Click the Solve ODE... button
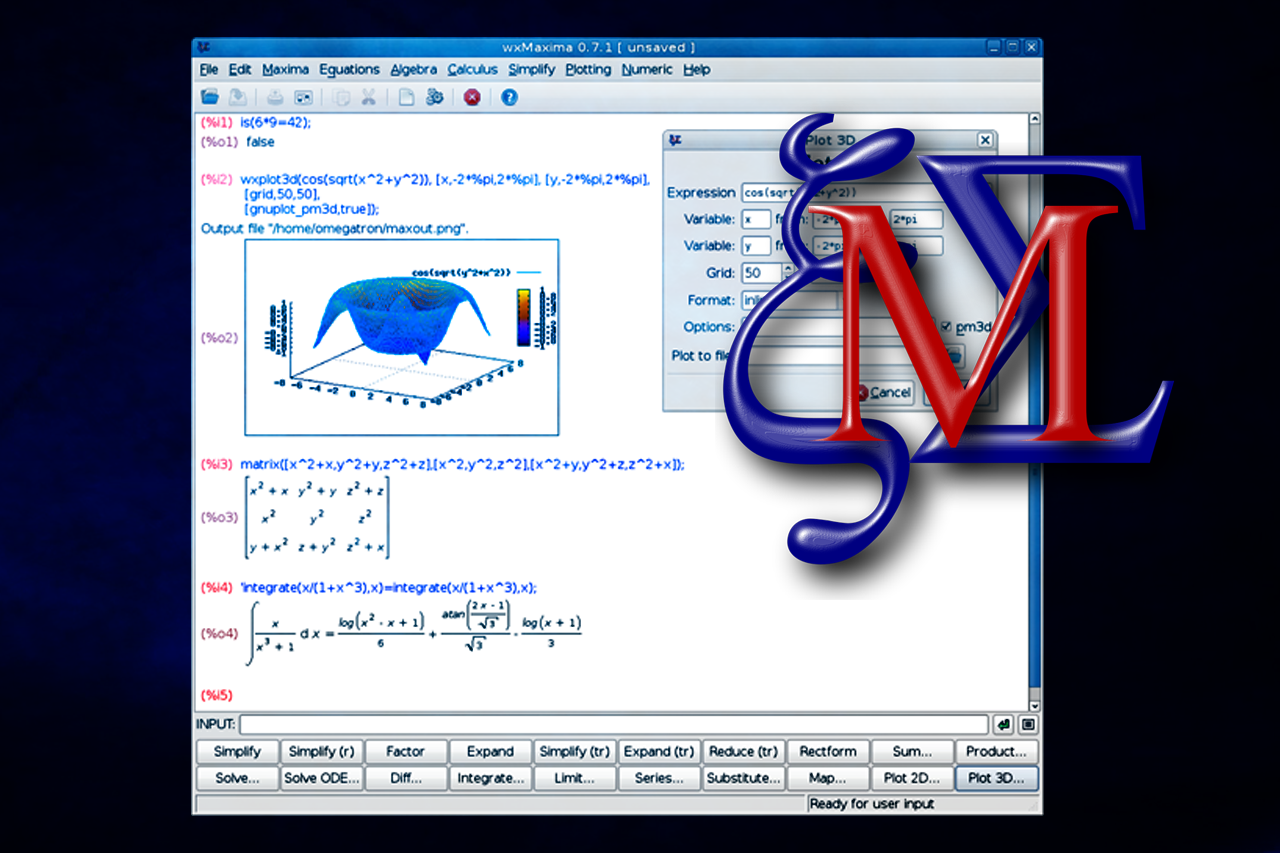This screenshot has height=853, width=1280. [322, 778]
